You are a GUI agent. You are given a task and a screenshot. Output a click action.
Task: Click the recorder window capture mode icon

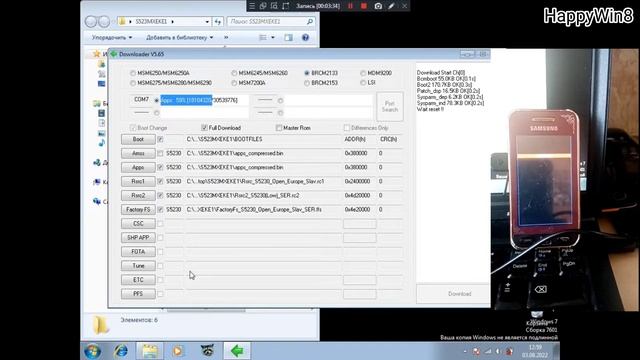(x=263, y=6)
